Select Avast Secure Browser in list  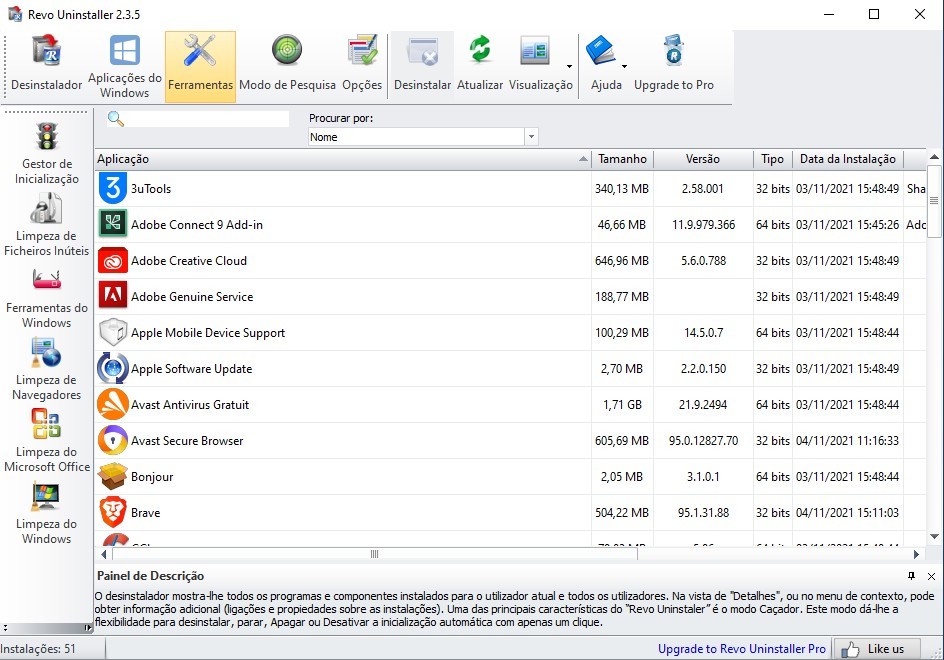tap(187, 441)
